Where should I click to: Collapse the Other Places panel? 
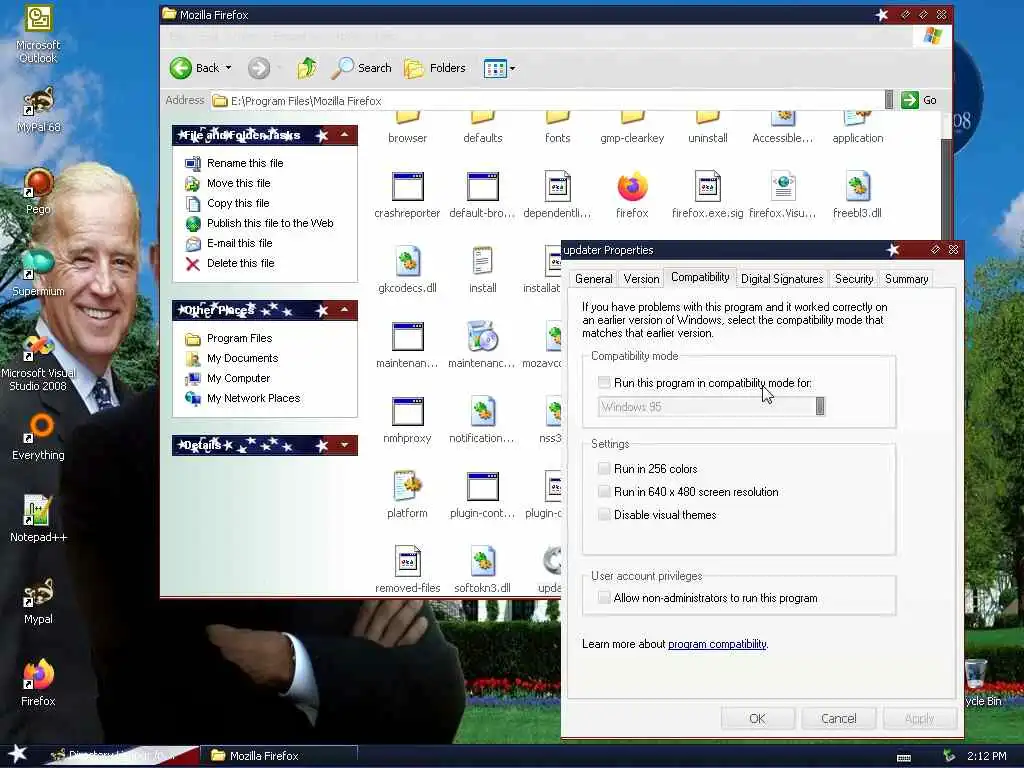coord(344,310)
